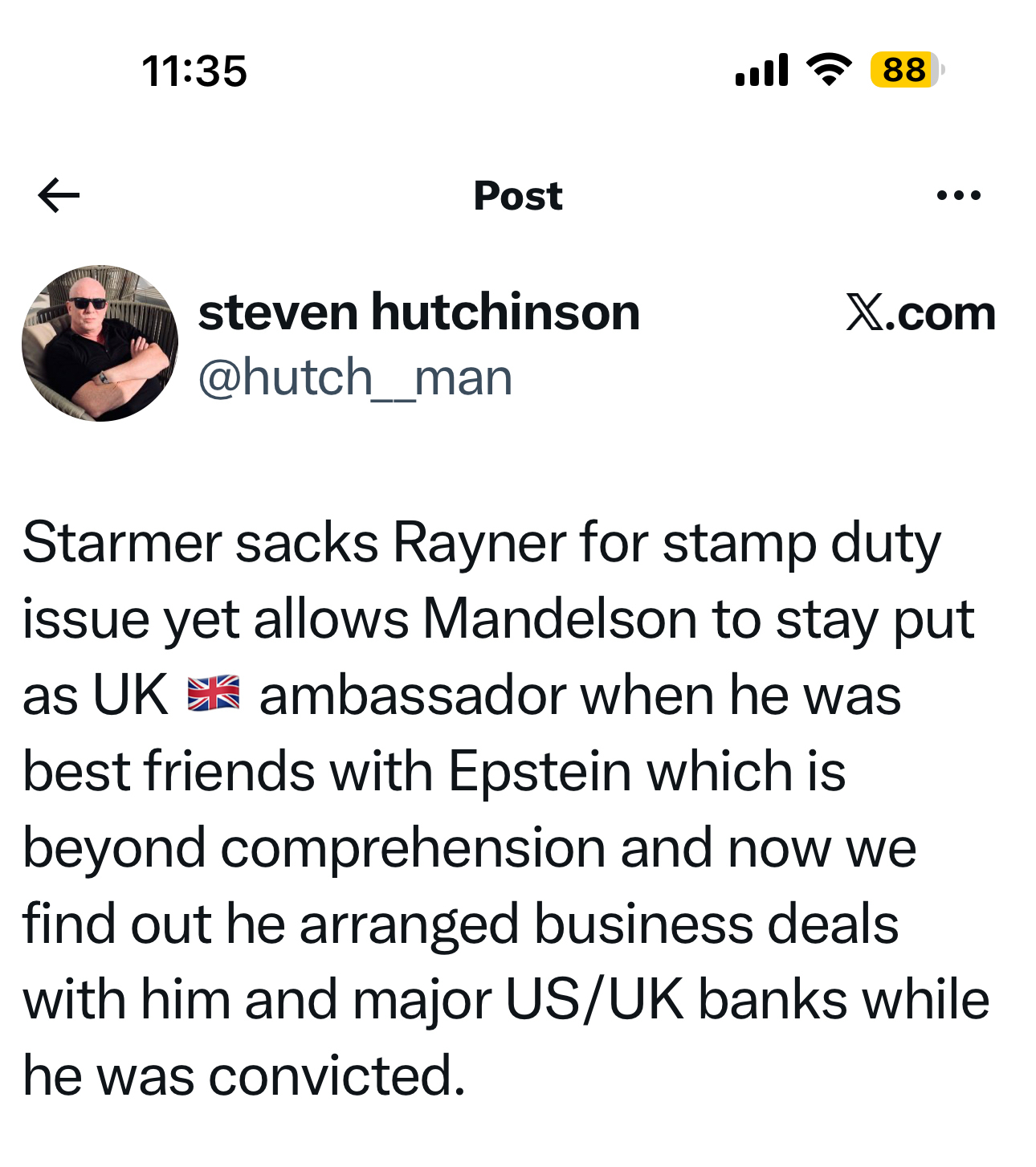Tap the Post header title
The width and height of the screenshot is (1036, 1167).
(518, 195)
